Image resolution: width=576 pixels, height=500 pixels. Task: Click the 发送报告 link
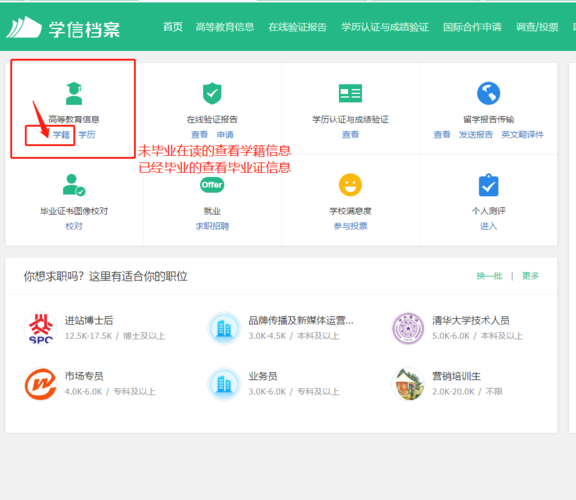tap(476, 134)
